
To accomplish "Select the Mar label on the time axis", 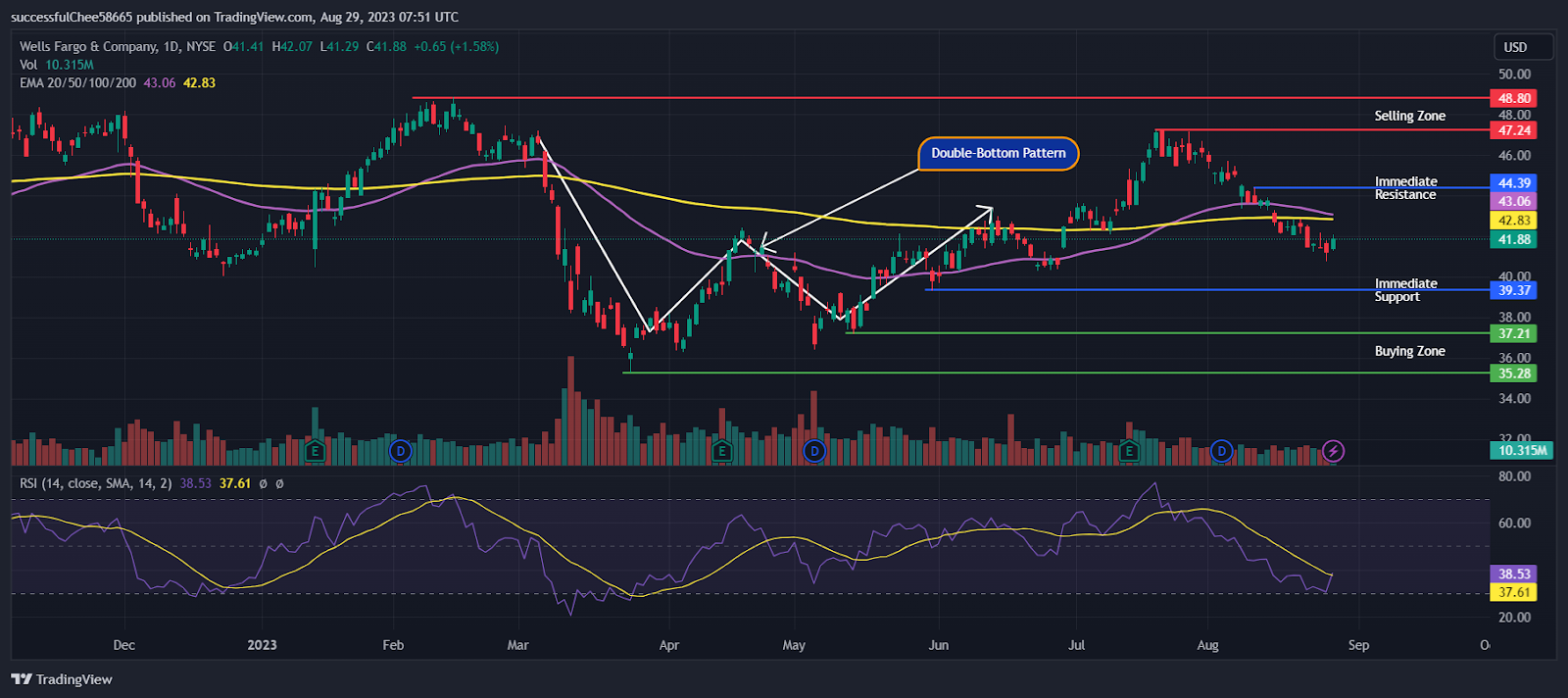I will (517, 645).
